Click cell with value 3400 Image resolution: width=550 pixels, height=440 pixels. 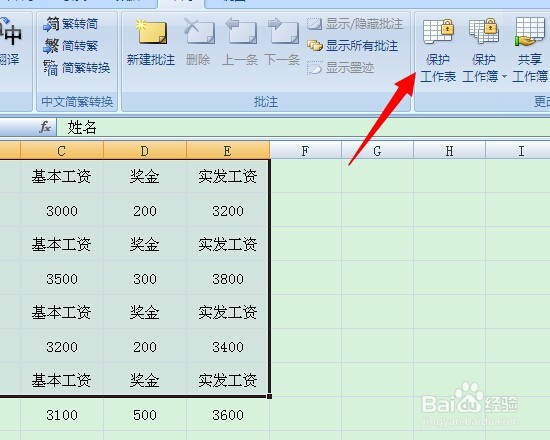click(x=228, y=347)
